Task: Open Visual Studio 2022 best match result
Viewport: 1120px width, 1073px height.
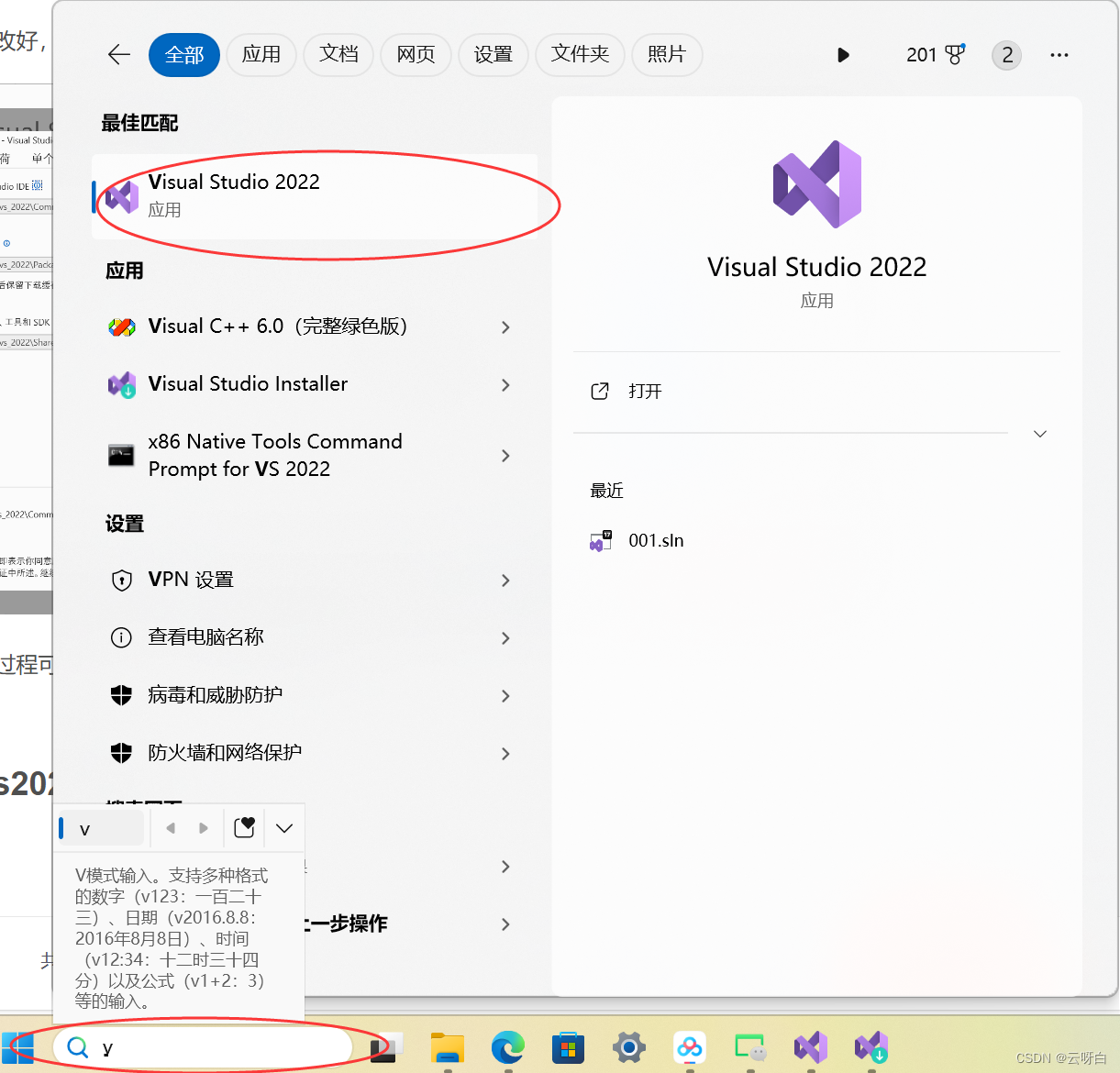Action: 315,196
